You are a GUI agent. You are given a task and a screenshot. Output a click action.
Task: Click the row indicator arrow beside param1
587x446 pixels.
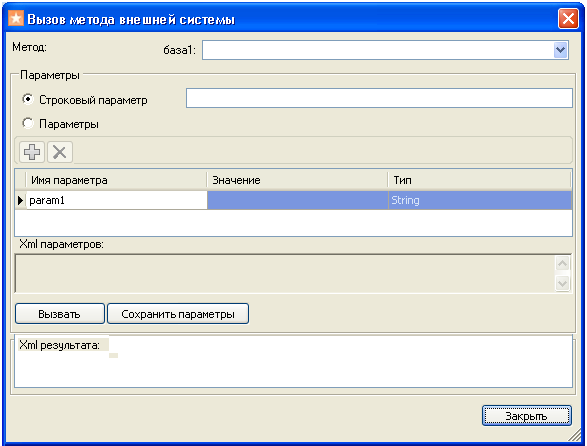21,200
